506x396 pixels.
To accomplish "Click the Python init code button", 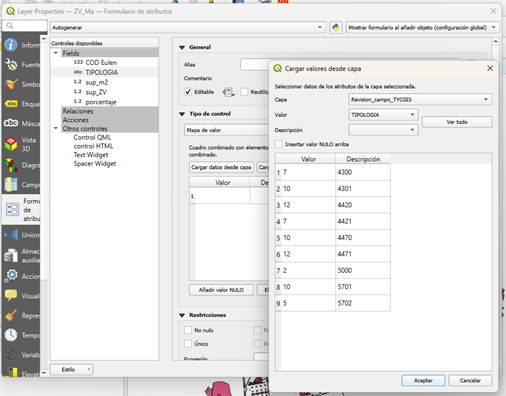I will coord(336,27).
